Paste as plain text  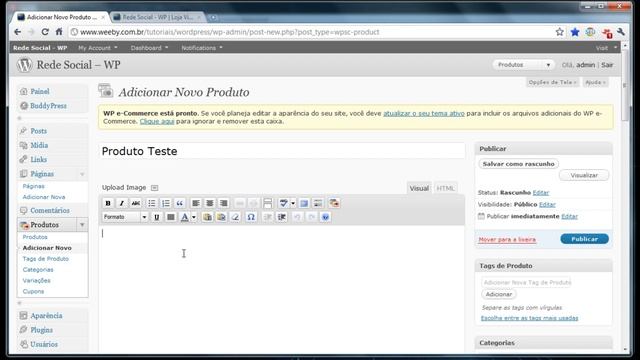[x=207, y=217]
